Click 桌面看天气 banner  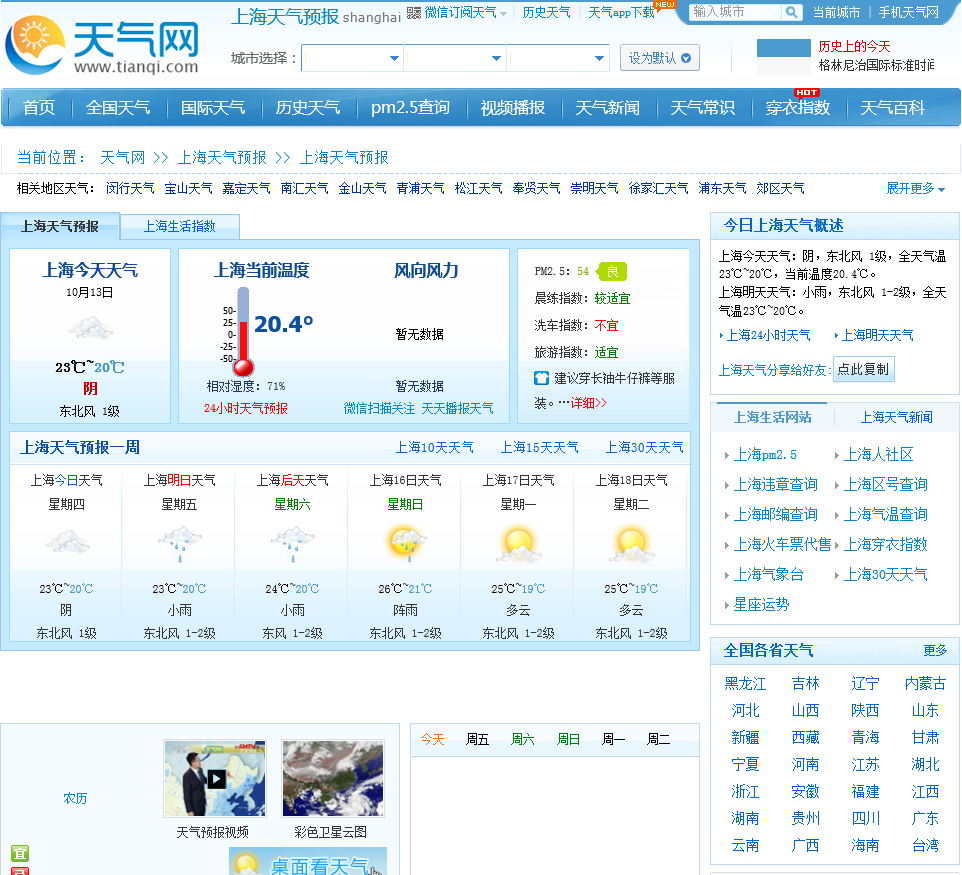point(308,862)
